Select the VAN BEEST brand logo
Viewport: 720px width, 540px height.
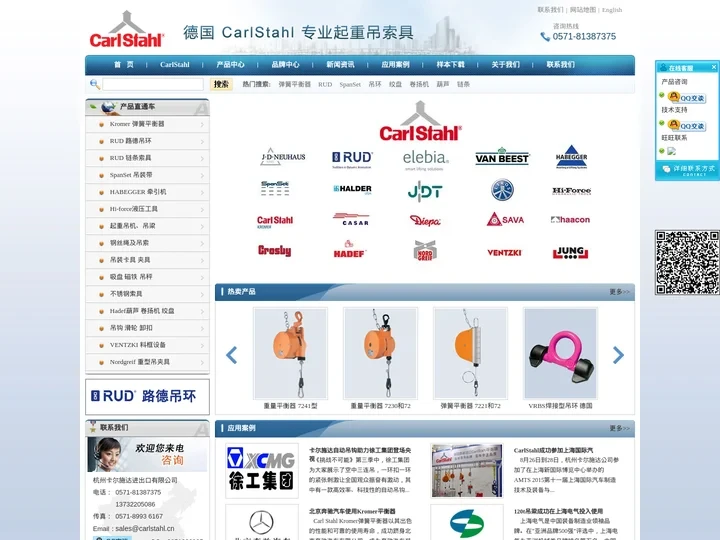tap(502, 158)
